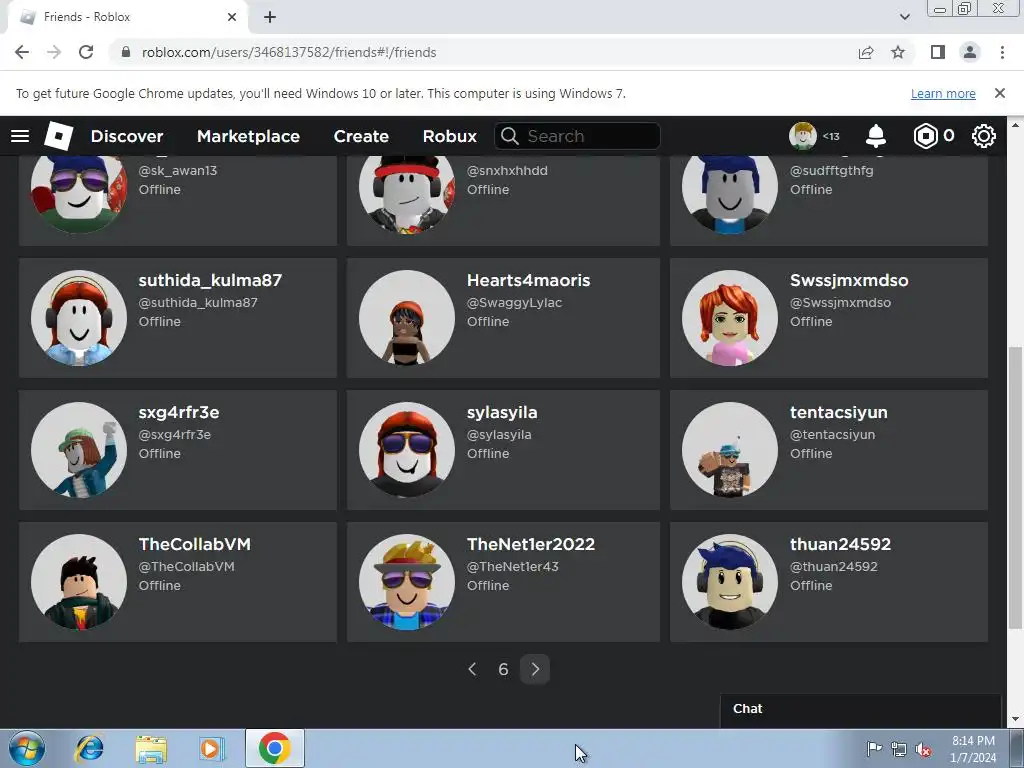Screen dimensions: 1024x768
Task: Open Windows Media Player from taskbar
Action: pyautogui.click(x=211, y=748)
